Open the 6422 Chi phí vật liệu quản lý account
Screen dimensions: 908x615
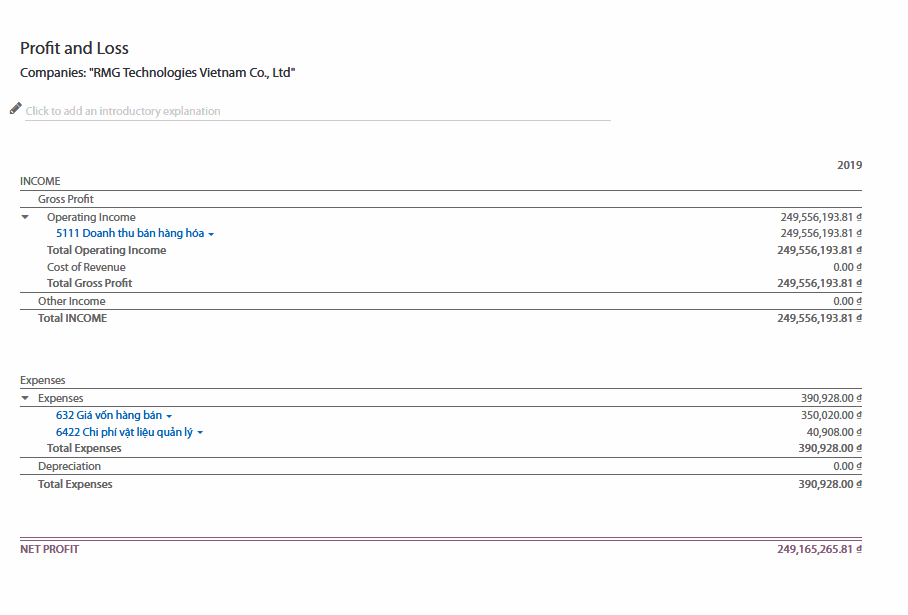click(x=124, y=432)
